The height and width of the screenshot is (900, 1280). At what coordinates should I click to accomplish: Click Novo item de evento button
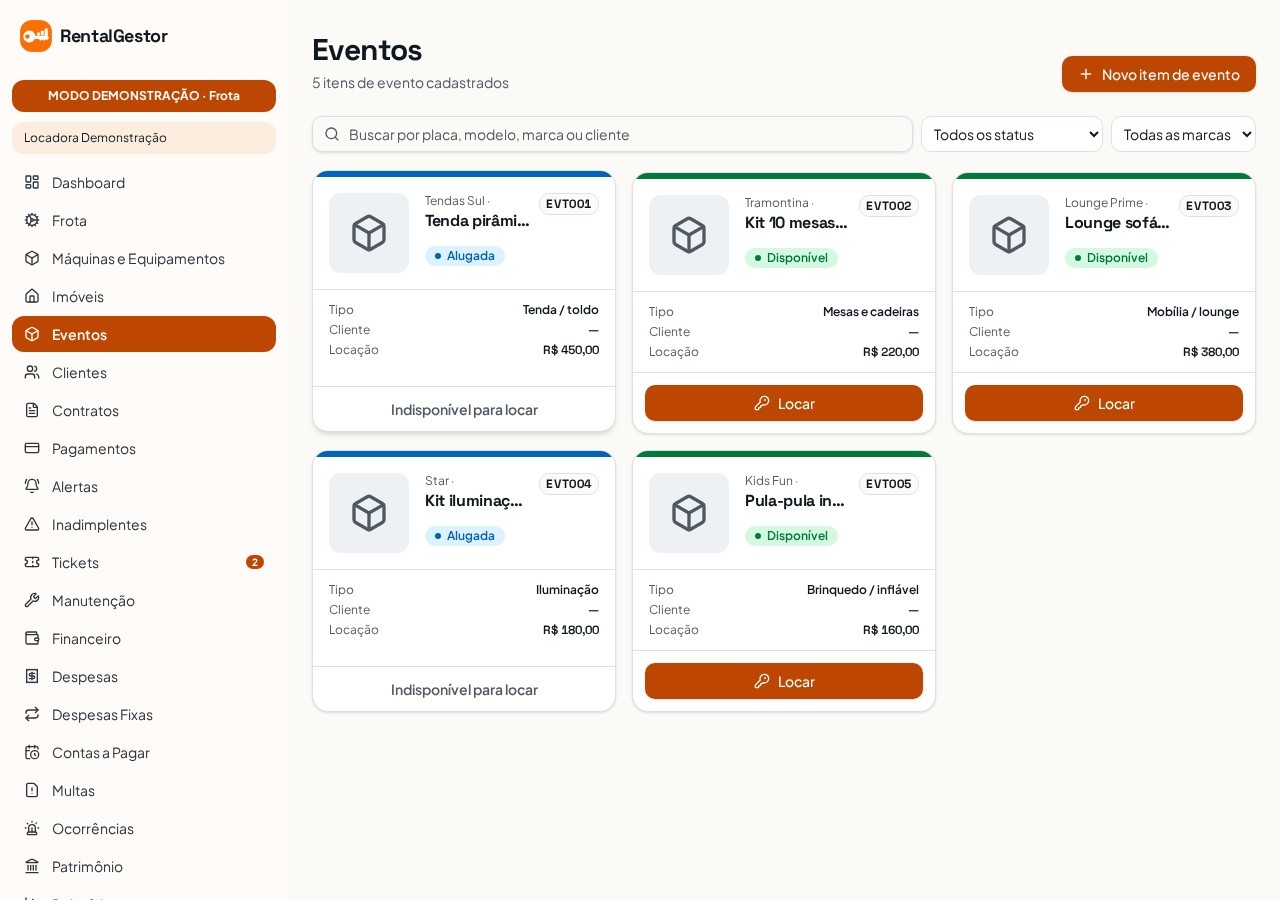[x=1159, y=74]
